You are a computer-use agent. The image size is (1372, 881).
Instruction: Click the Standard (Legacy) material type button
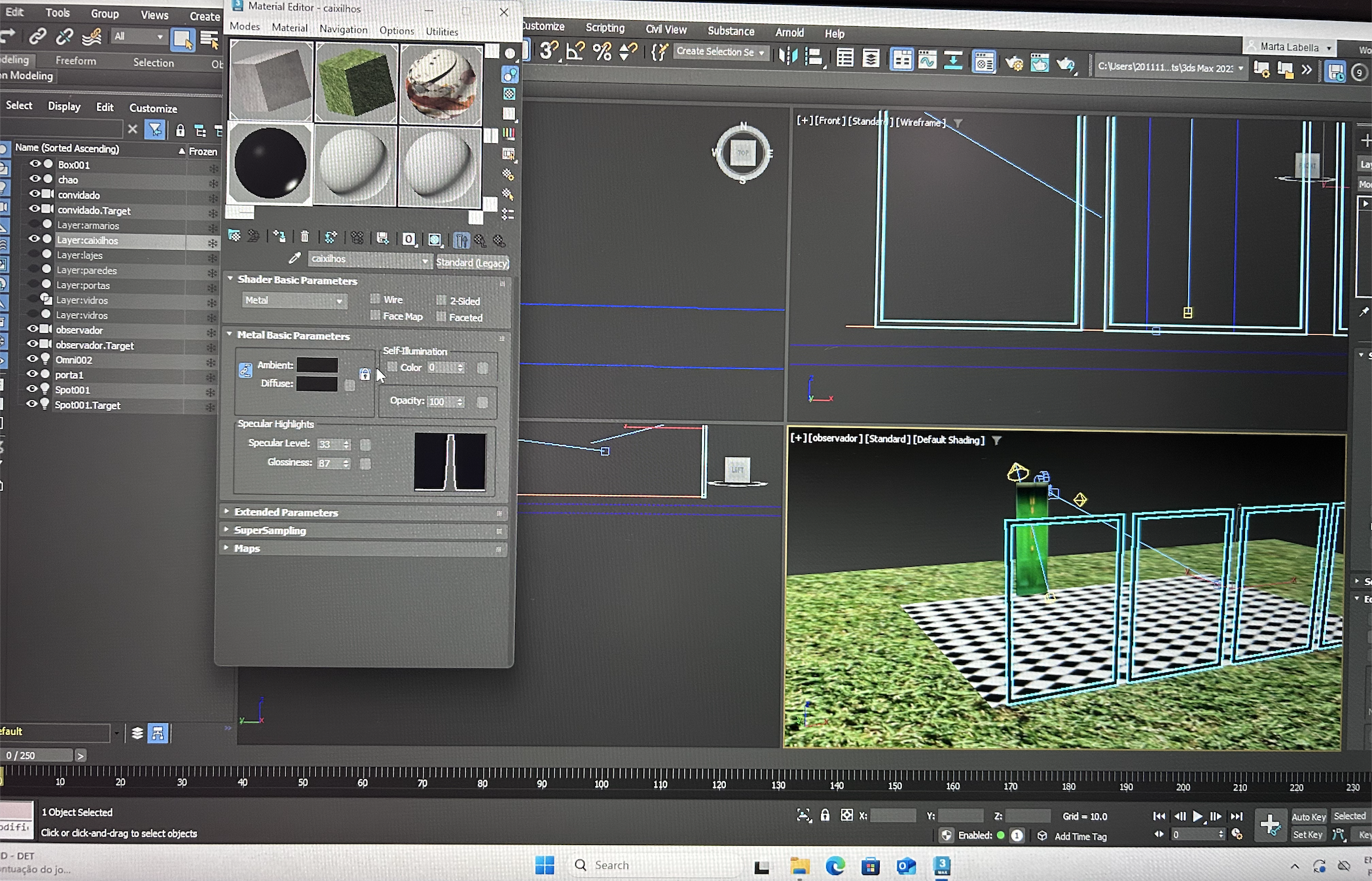pyautogui.click(x=472, y=262)
